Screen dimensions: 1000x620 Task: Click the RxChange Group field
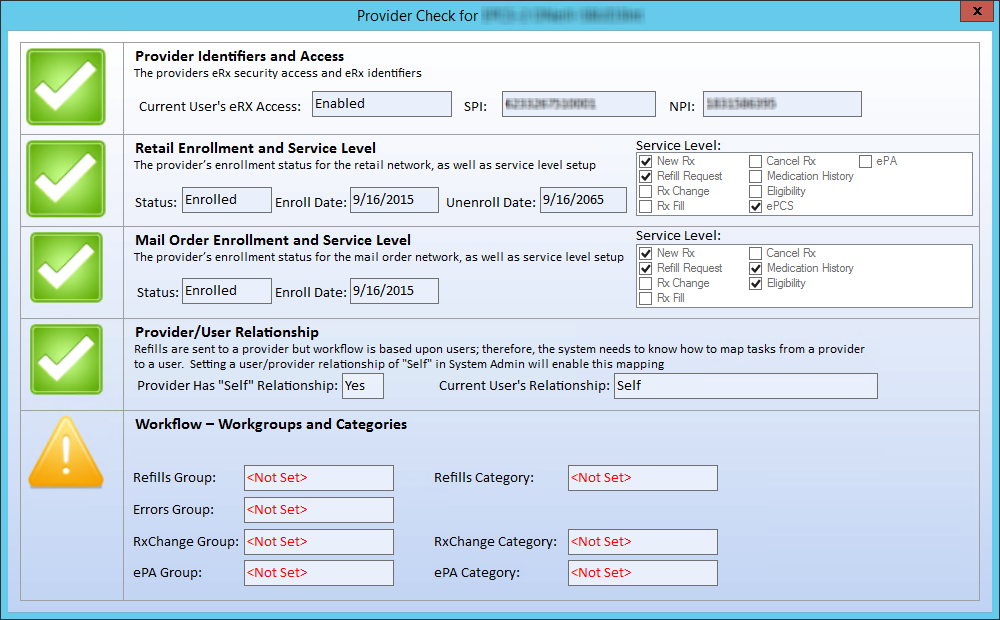click(x=319, y=542)
